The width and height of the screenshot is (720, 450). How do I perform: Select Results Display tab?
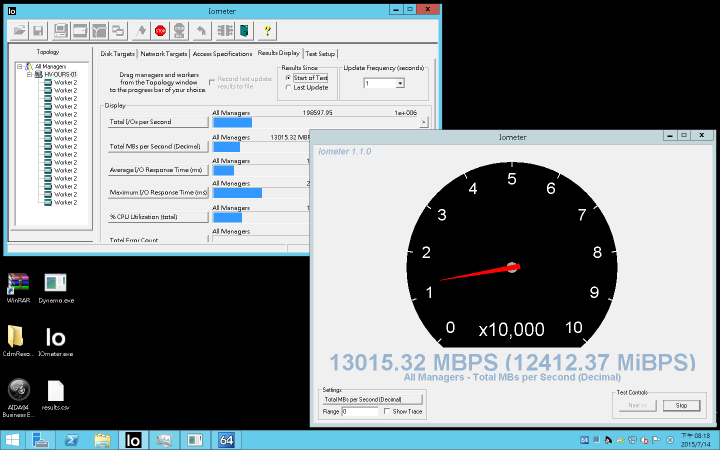tap(278, 53)
